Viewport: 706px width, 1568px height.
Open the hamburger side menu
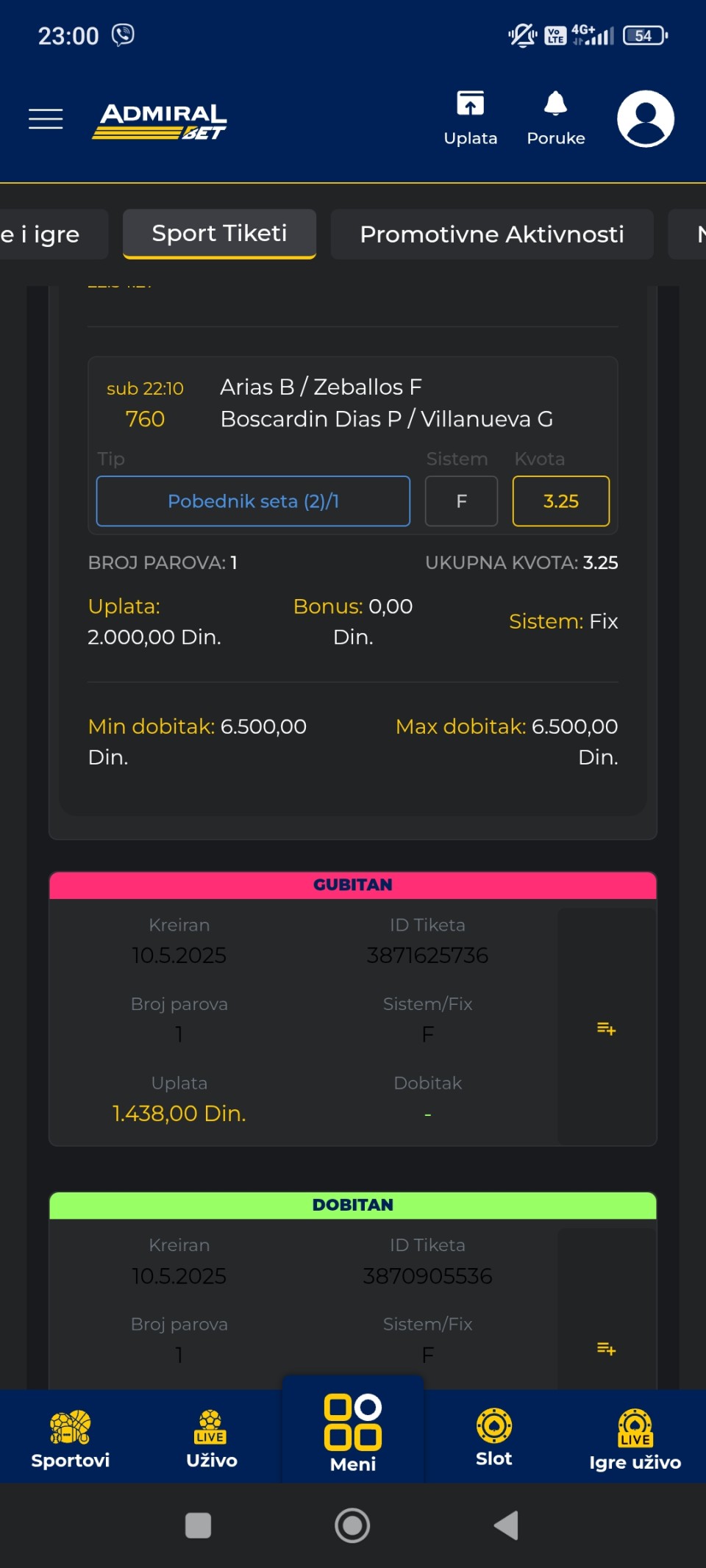[46, 118]
